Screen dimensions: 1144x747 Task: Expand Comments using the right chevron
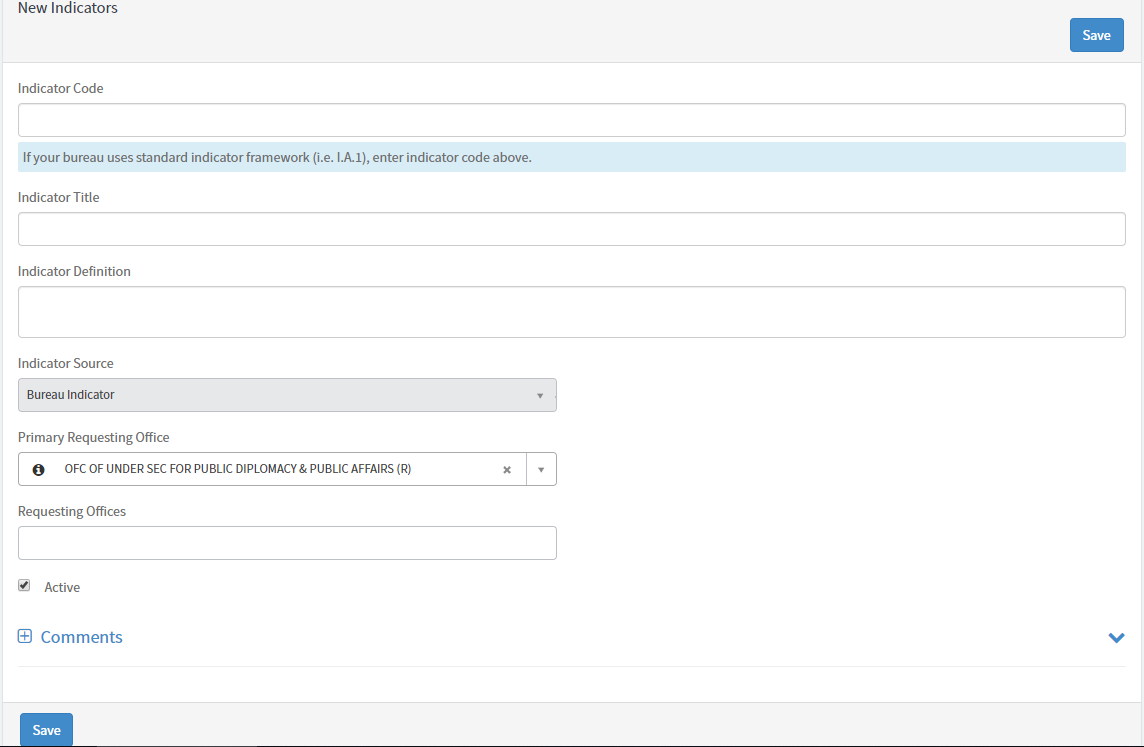click(x=1116, y=637)
